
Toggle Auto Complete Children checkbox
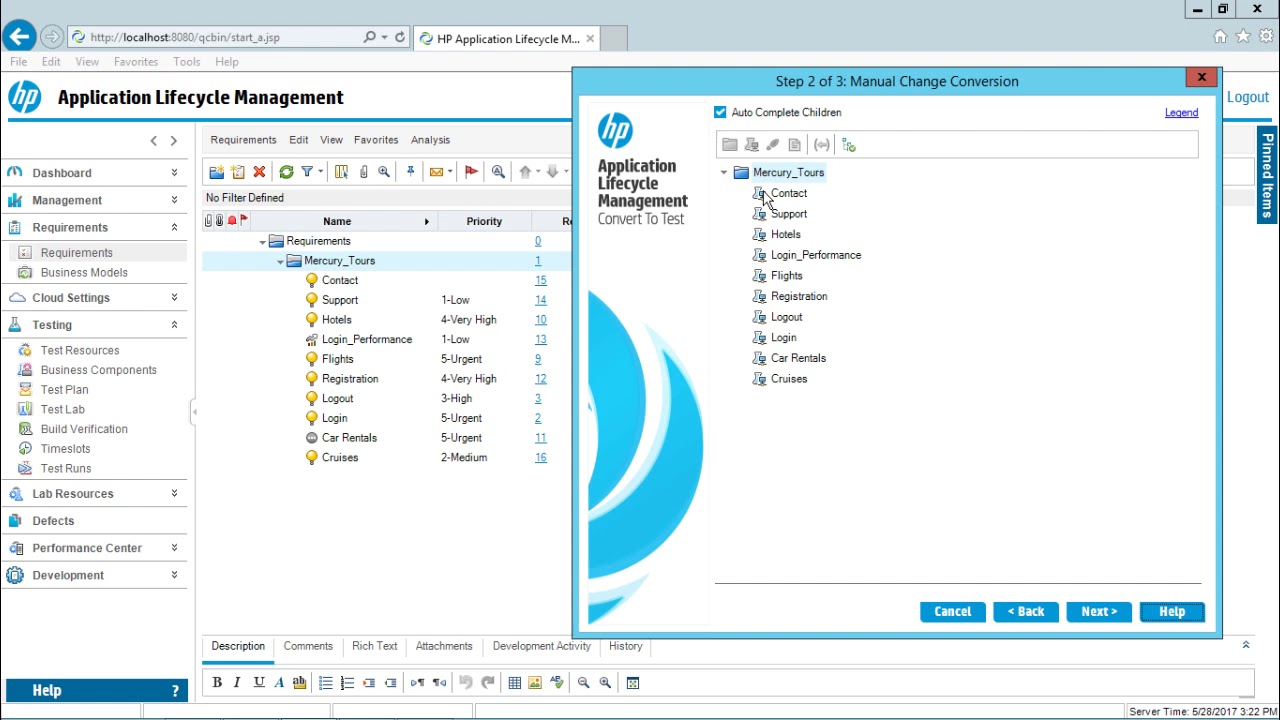[720, 112]
